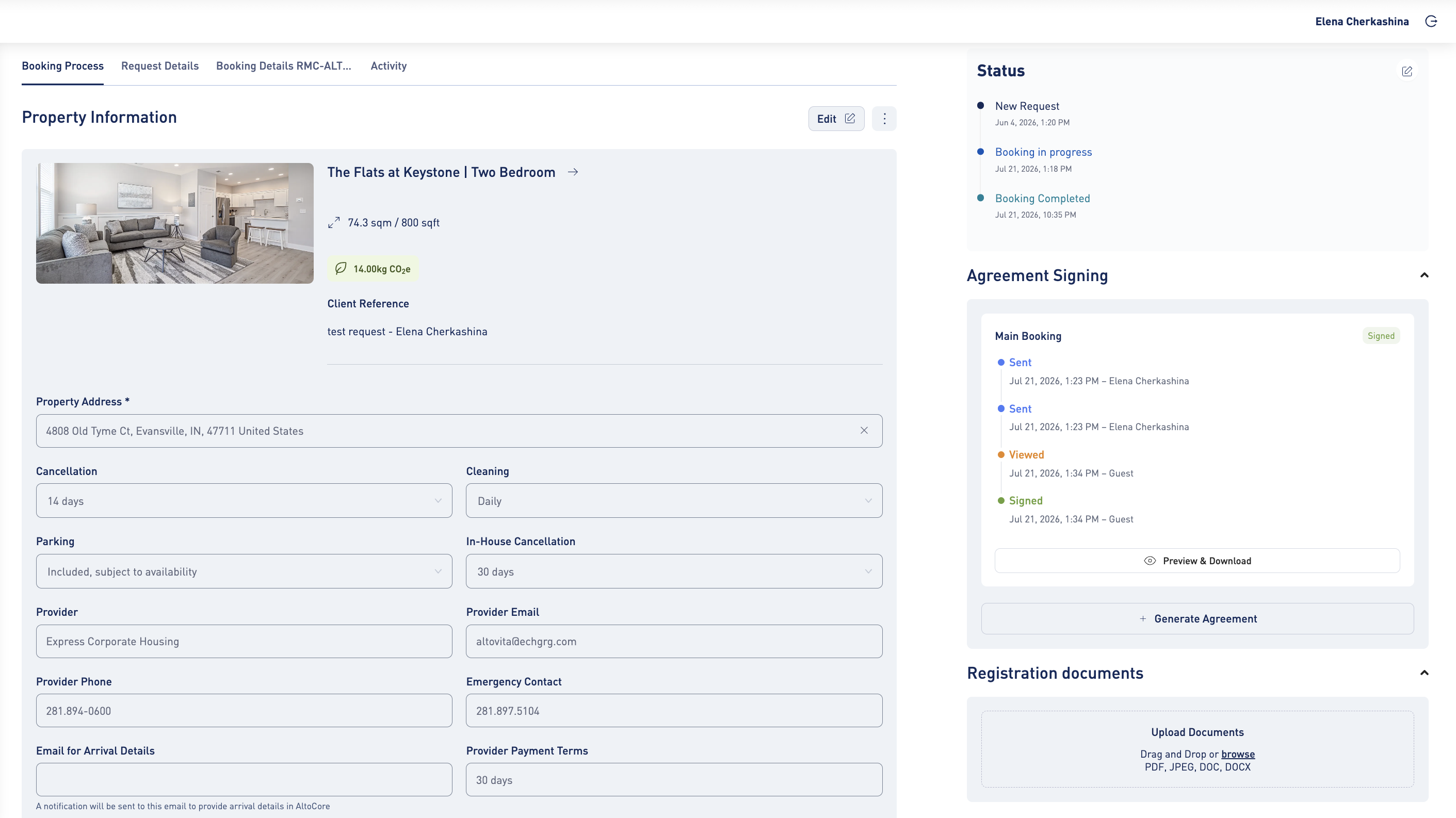The height and width of the screenshot is (818, 1456).
Task: Go to the Activity tab
Action: tap(389, 66)
